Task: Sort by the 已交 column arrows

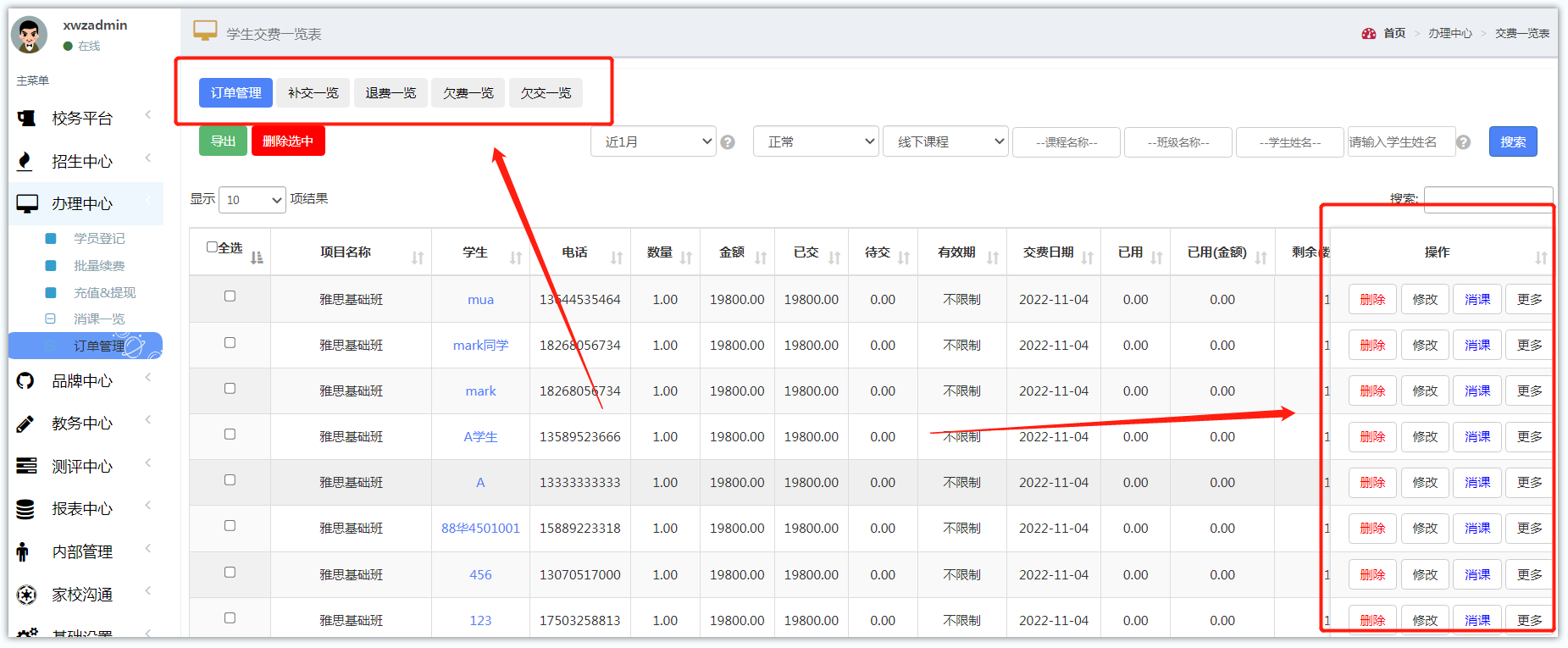Action: coord(834,258)
